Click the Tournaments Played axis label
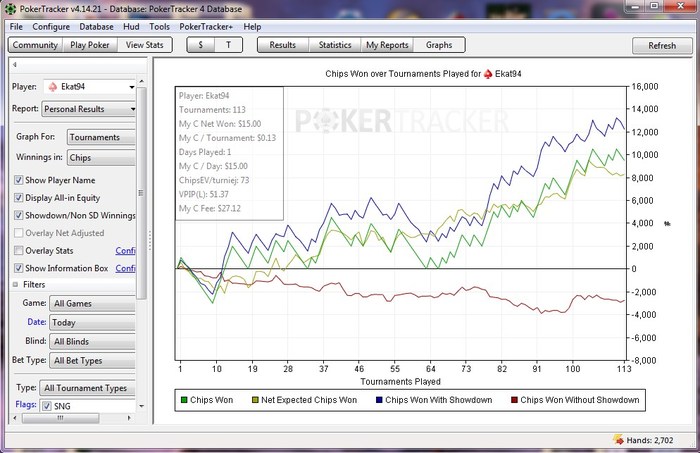This screenshot has width=700, height=453. pos(400,382)
